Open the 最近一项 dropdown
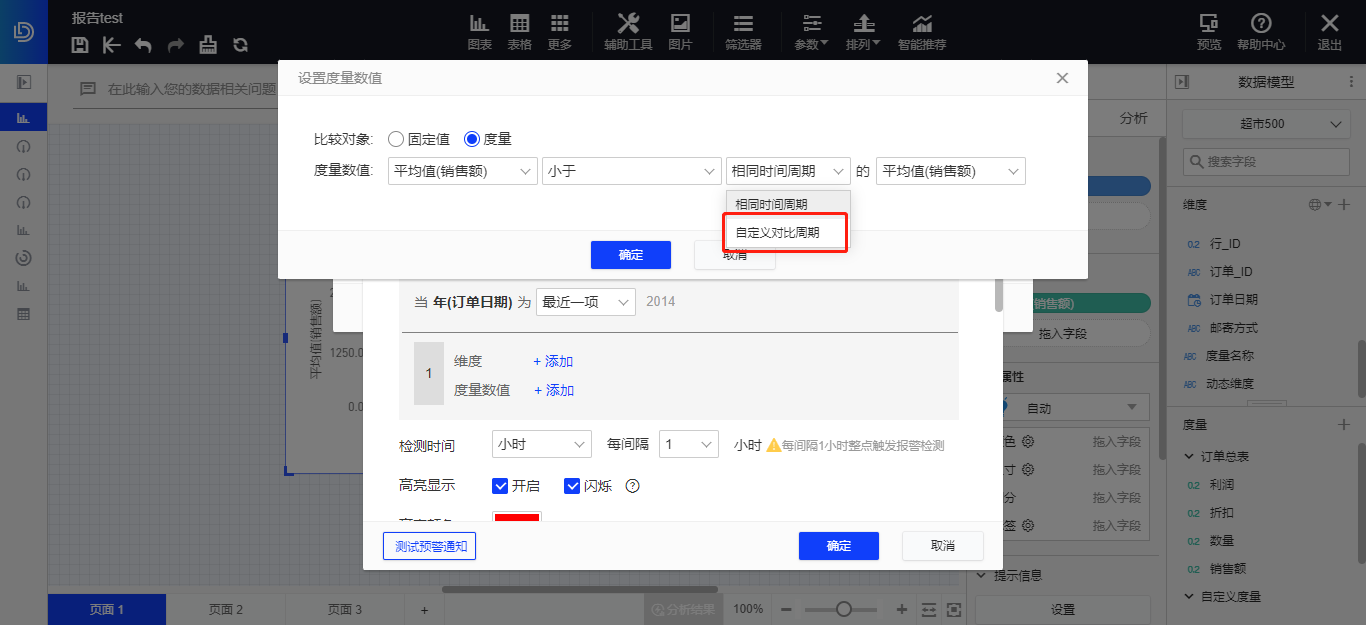The width and height of the screenshot is (1366, 625). (586, 301)
